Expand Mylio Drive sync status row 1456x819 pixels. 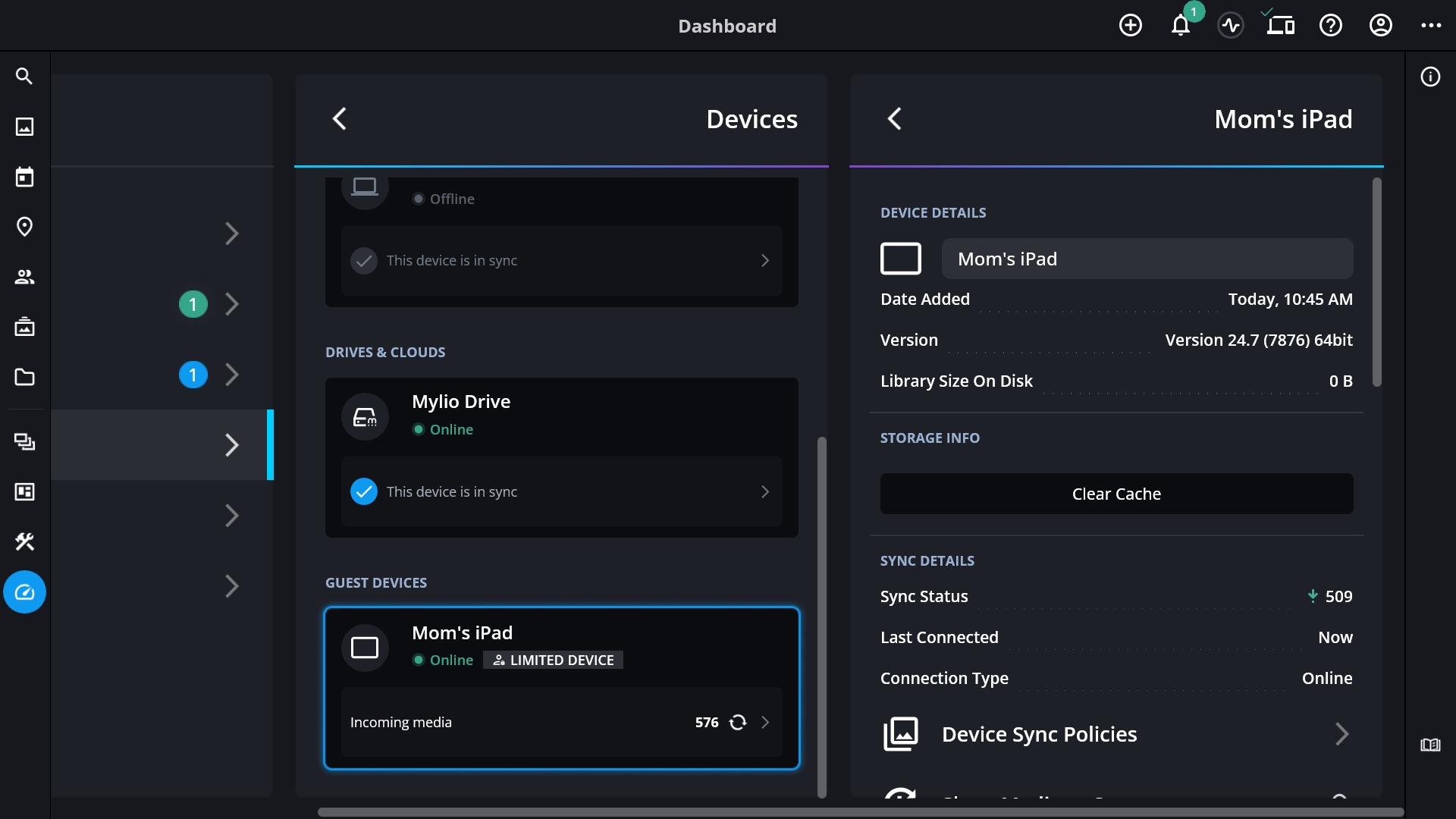pyautogui.click(x=764, y=491)
